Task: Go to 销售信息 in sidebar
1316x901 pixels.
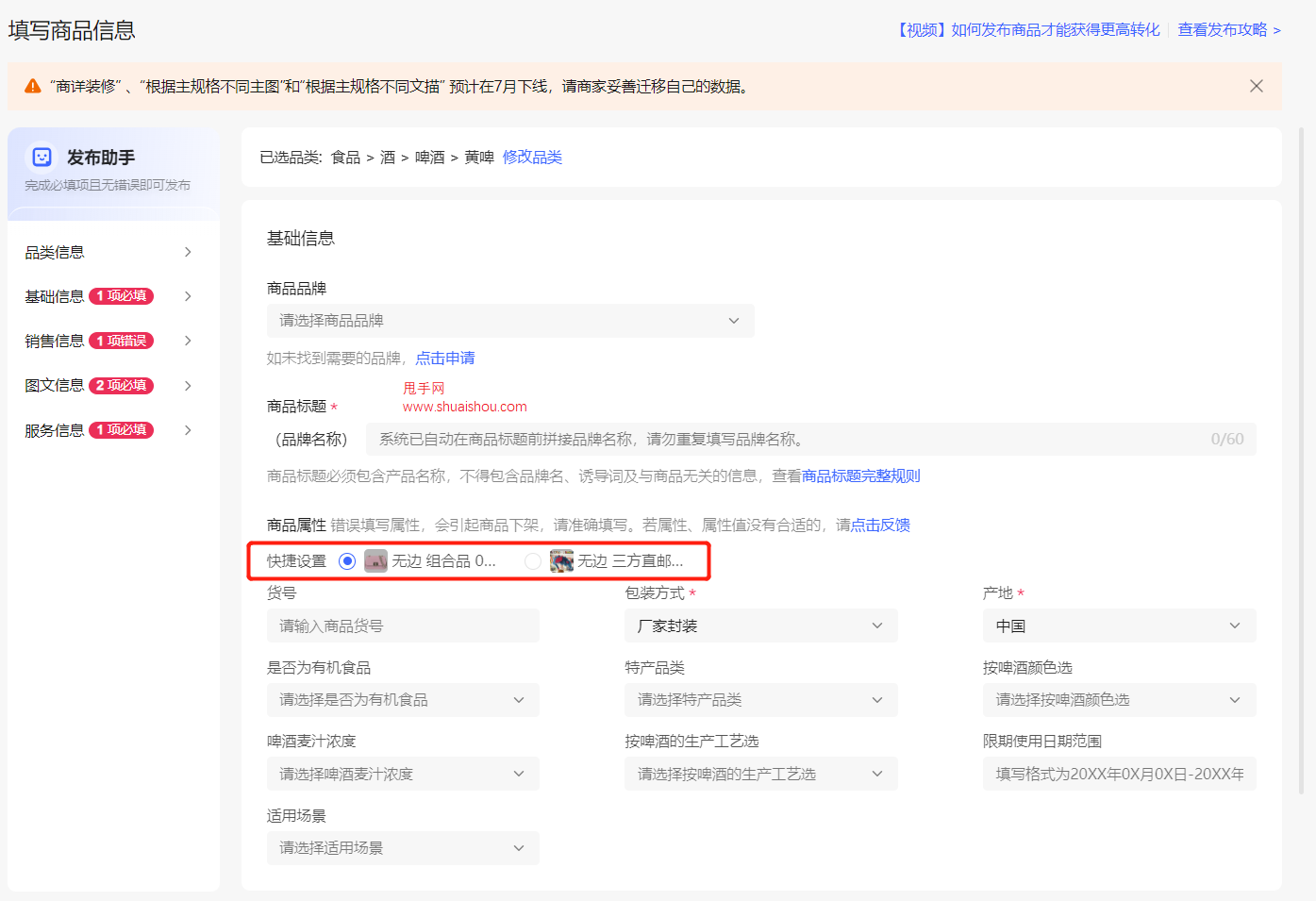Action: [55, 341]
